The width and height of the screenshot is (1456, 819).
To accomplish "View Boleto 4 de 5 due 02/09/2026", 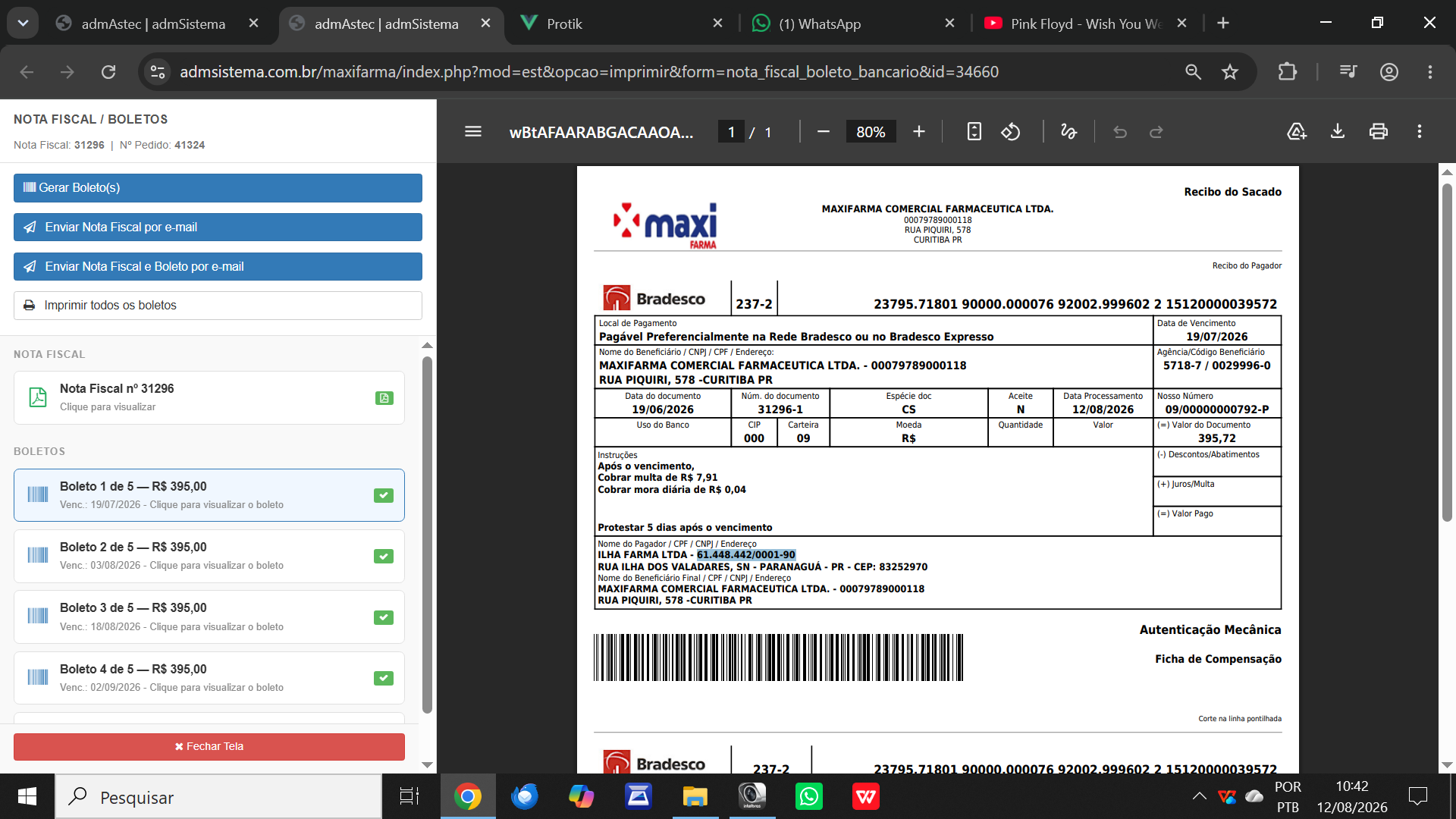I will [209, 678].
